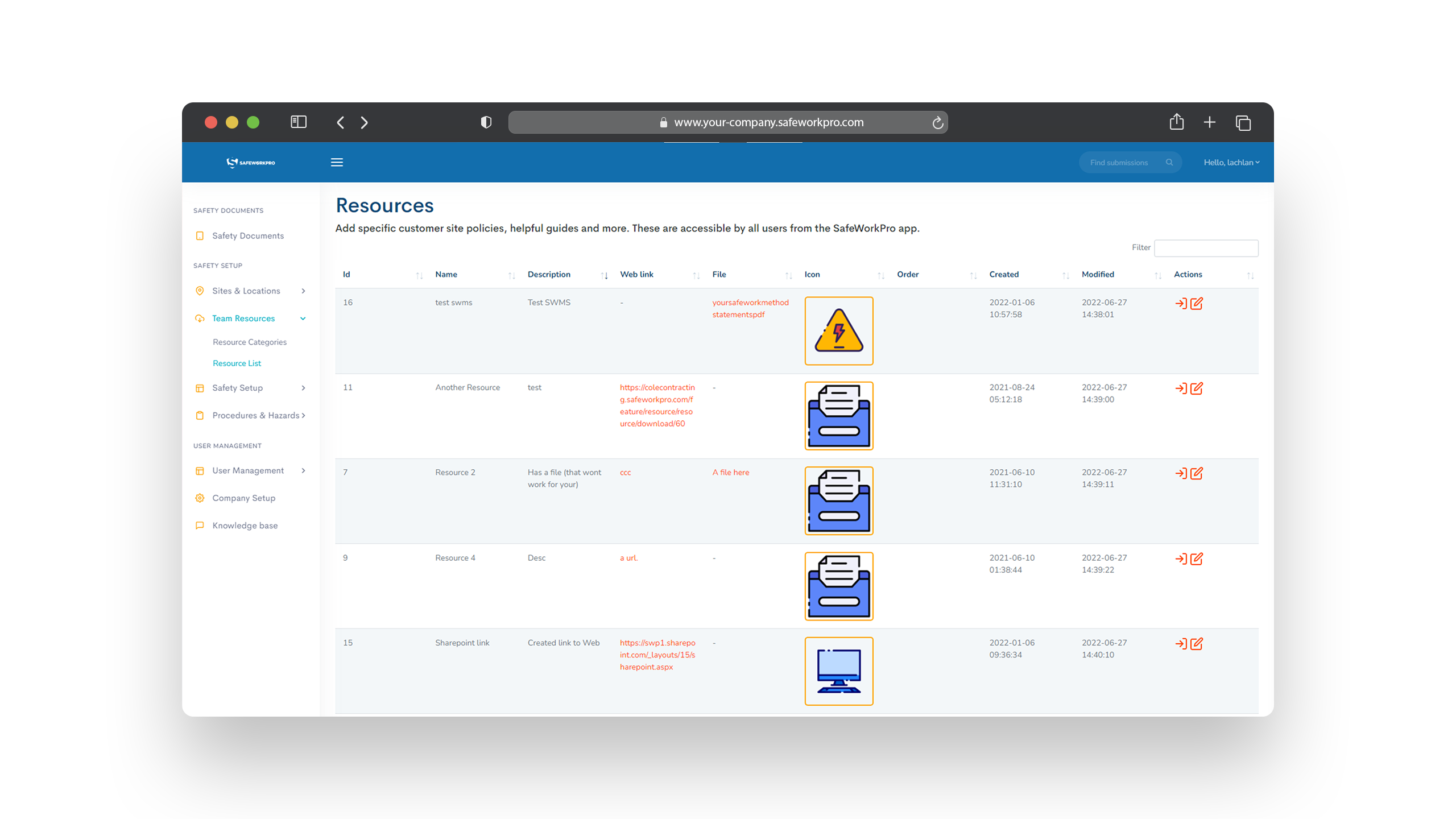
Task: Click the Filter input field
Action: point(1206,248)
